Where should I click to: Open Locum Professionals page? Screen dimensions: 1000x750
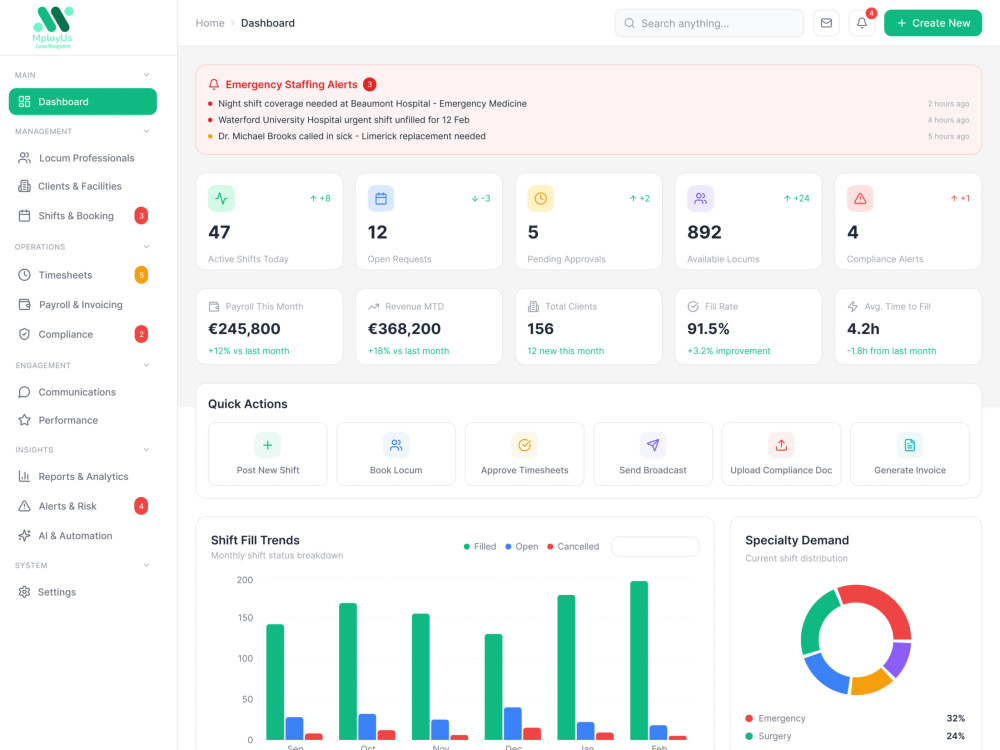click(83, 158)
